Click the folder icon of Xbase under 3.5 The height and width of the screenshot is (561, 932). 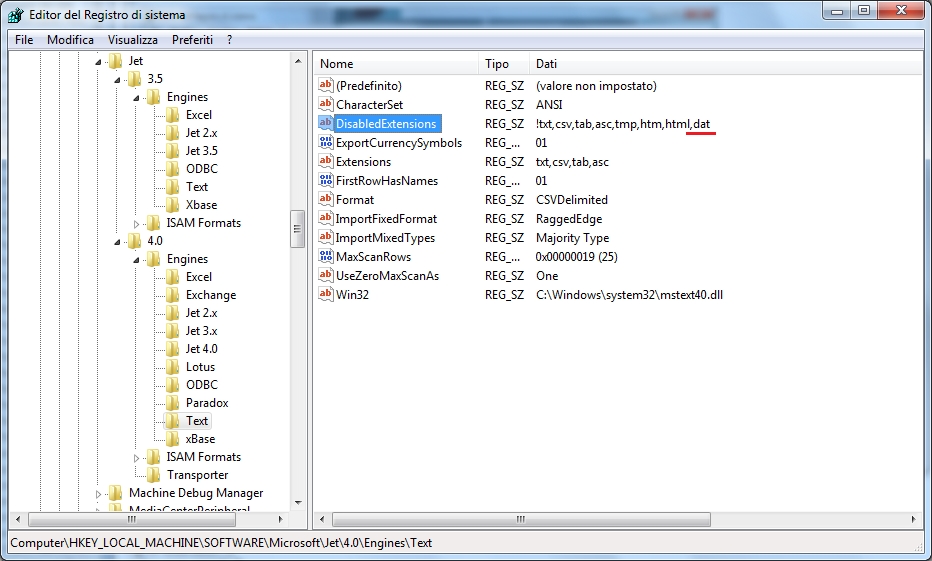pos(172,204)
